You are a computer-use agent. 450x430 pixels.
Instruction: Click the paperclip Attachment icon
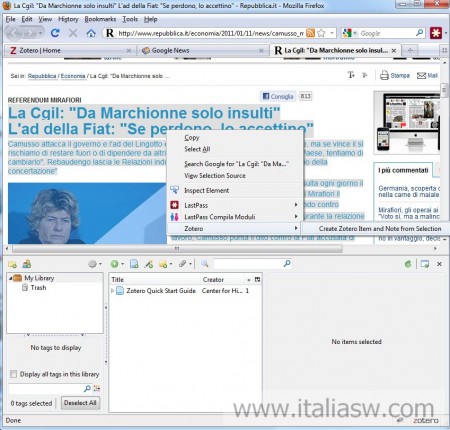[x=184, y=264]
